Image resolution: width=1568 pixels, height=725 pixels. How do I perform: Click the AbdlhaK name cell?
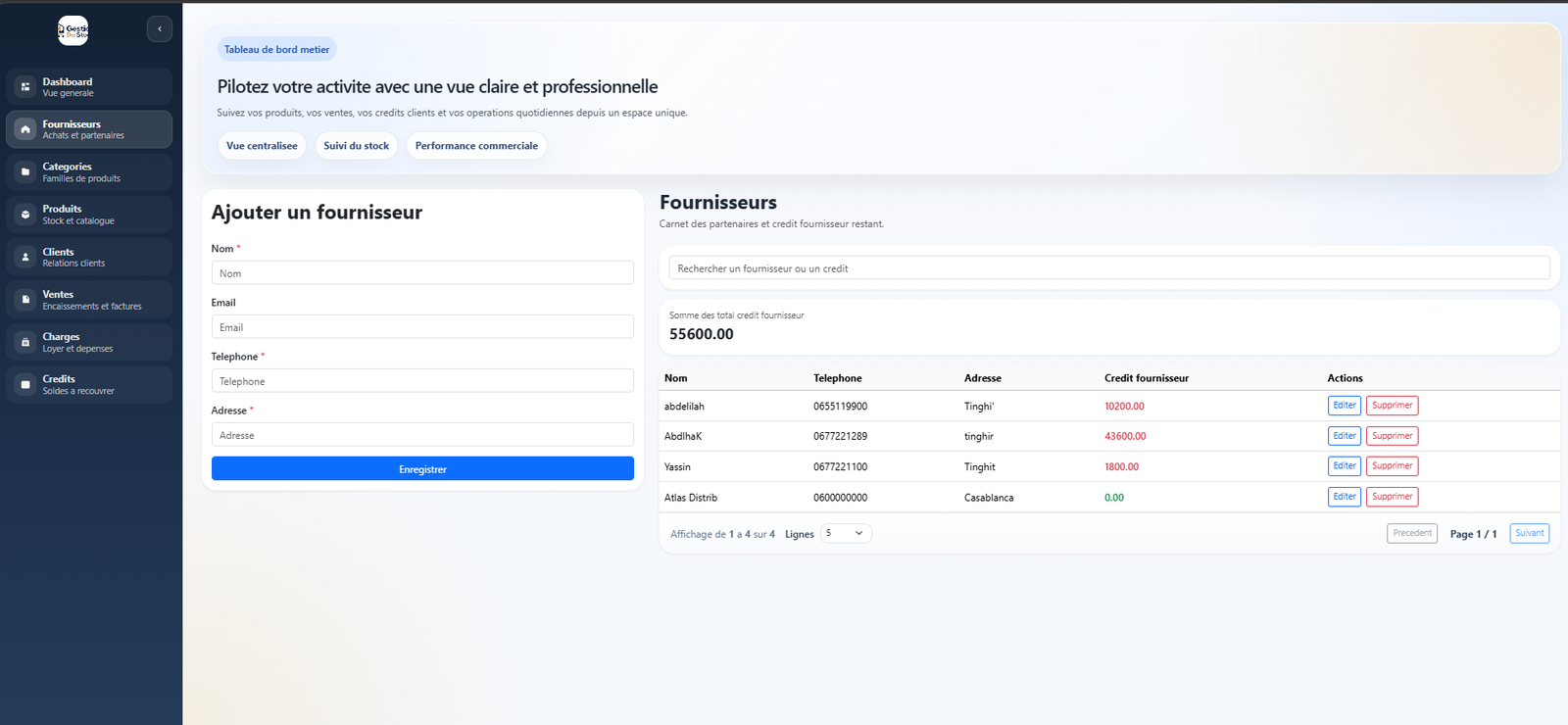click(683, 437)
